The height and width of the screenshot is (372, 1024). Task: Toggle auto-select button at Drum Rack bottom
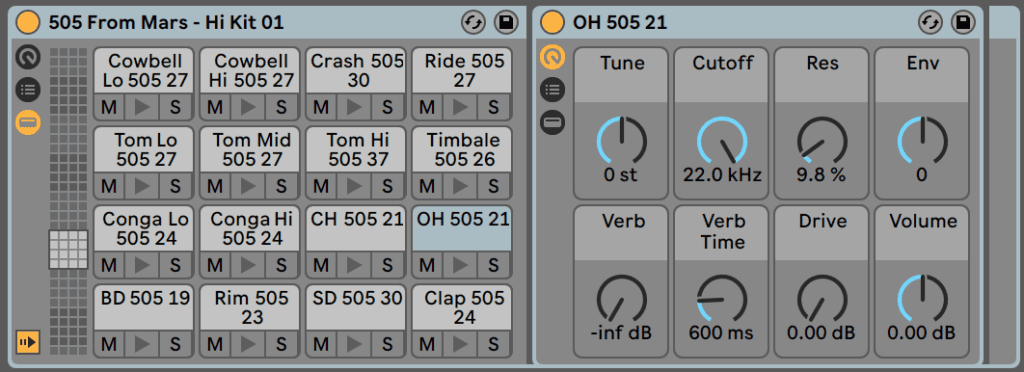click(x=28, y=341)
